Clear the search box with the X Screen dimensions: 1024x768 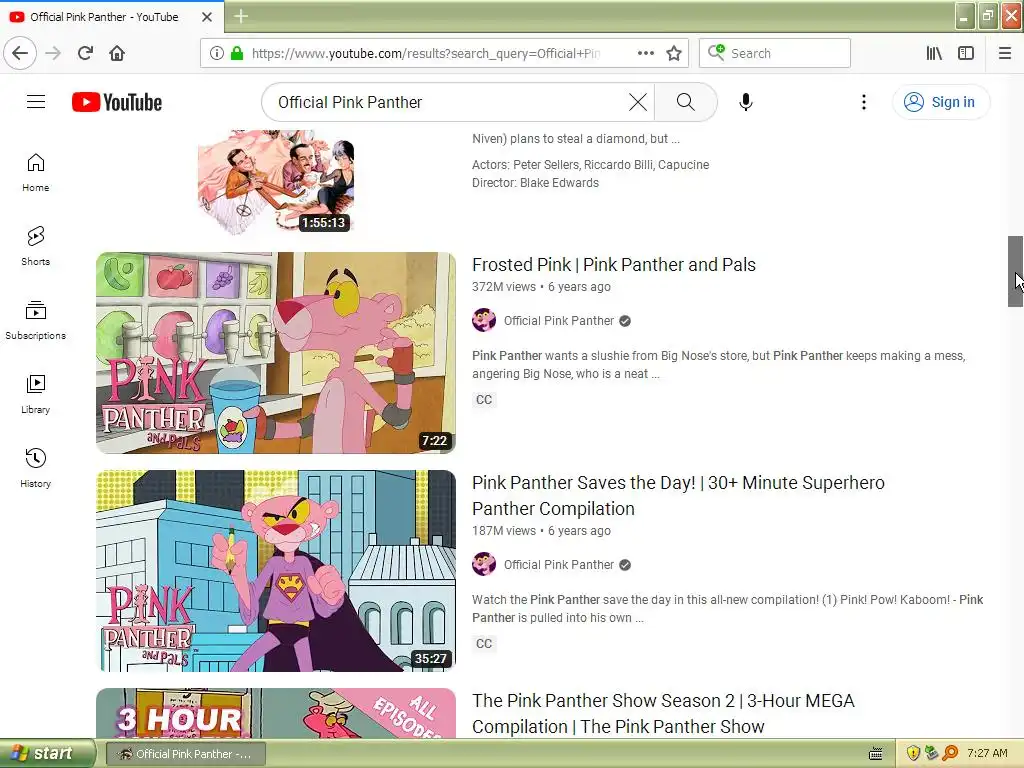637,102
